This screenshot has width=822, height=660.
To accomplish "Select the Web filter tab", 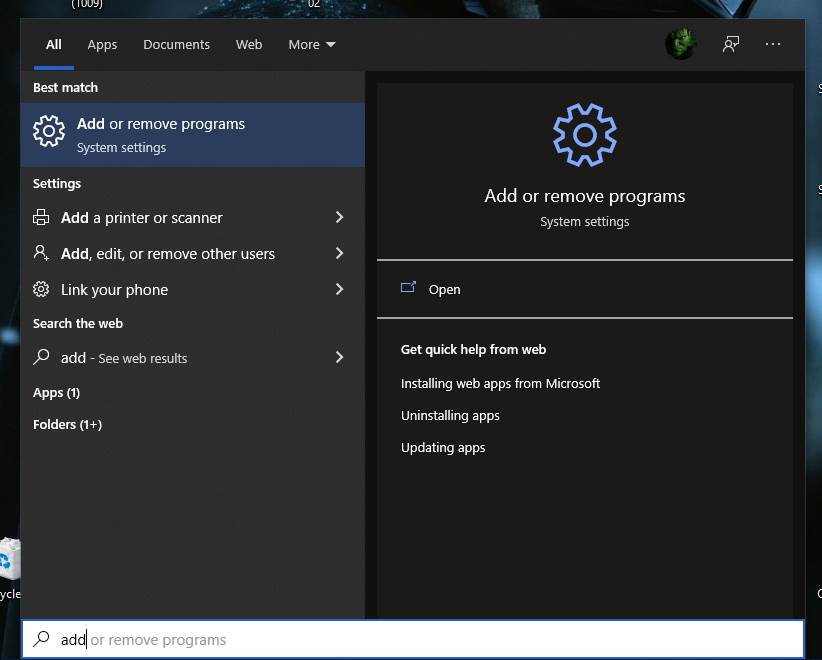I will (249, 45).
